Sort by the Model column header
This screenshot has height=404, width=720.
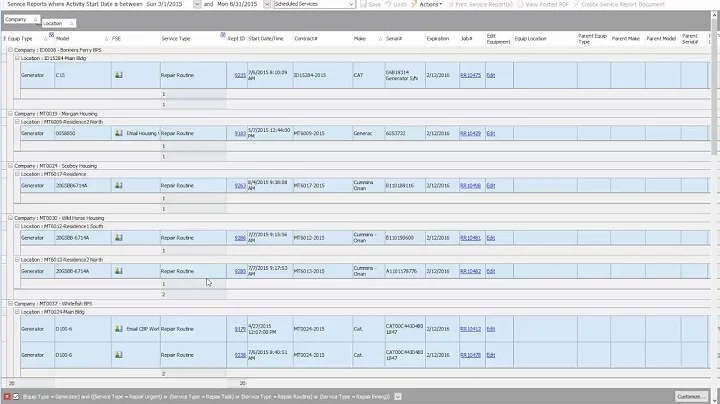pyautogui.click(x=82, y=39)
